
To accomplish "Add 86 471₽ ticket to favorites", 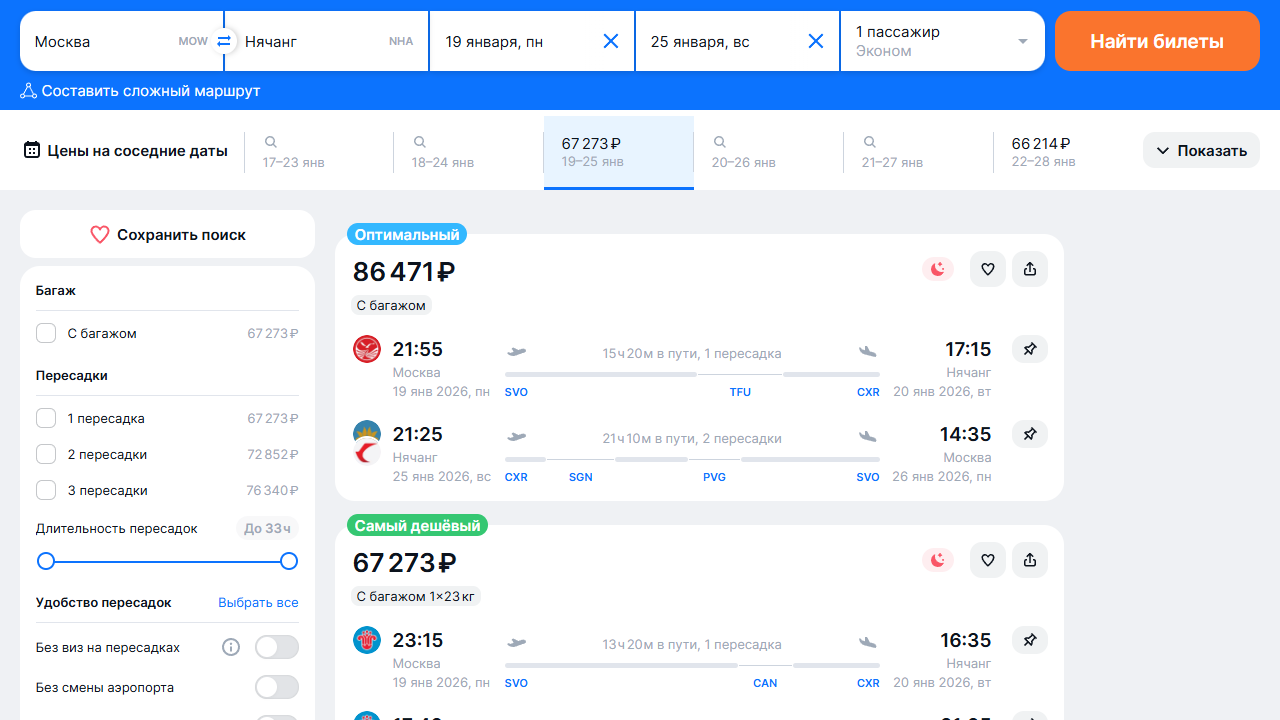I will 988,269.
